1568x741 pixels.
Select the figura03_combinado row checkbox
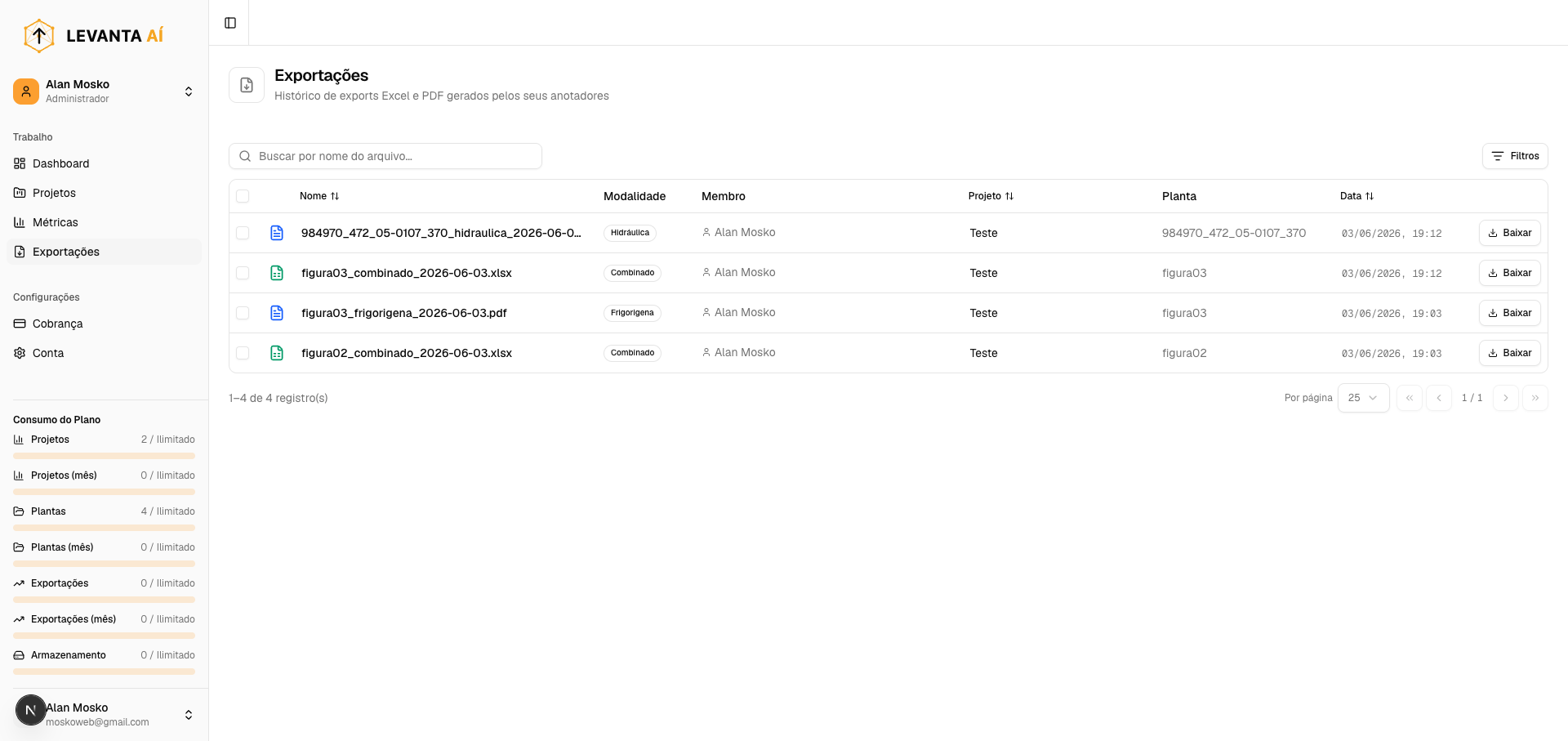pos(243,273)
